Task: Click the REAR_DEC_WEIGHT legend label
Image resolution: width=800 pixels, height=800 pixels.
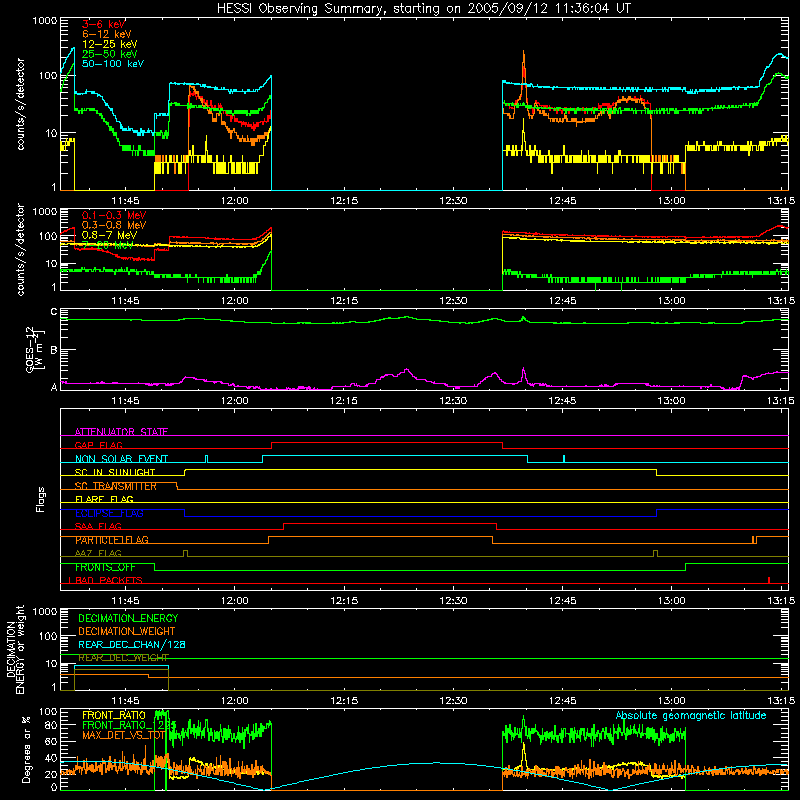Action: [x=123, y=658]
